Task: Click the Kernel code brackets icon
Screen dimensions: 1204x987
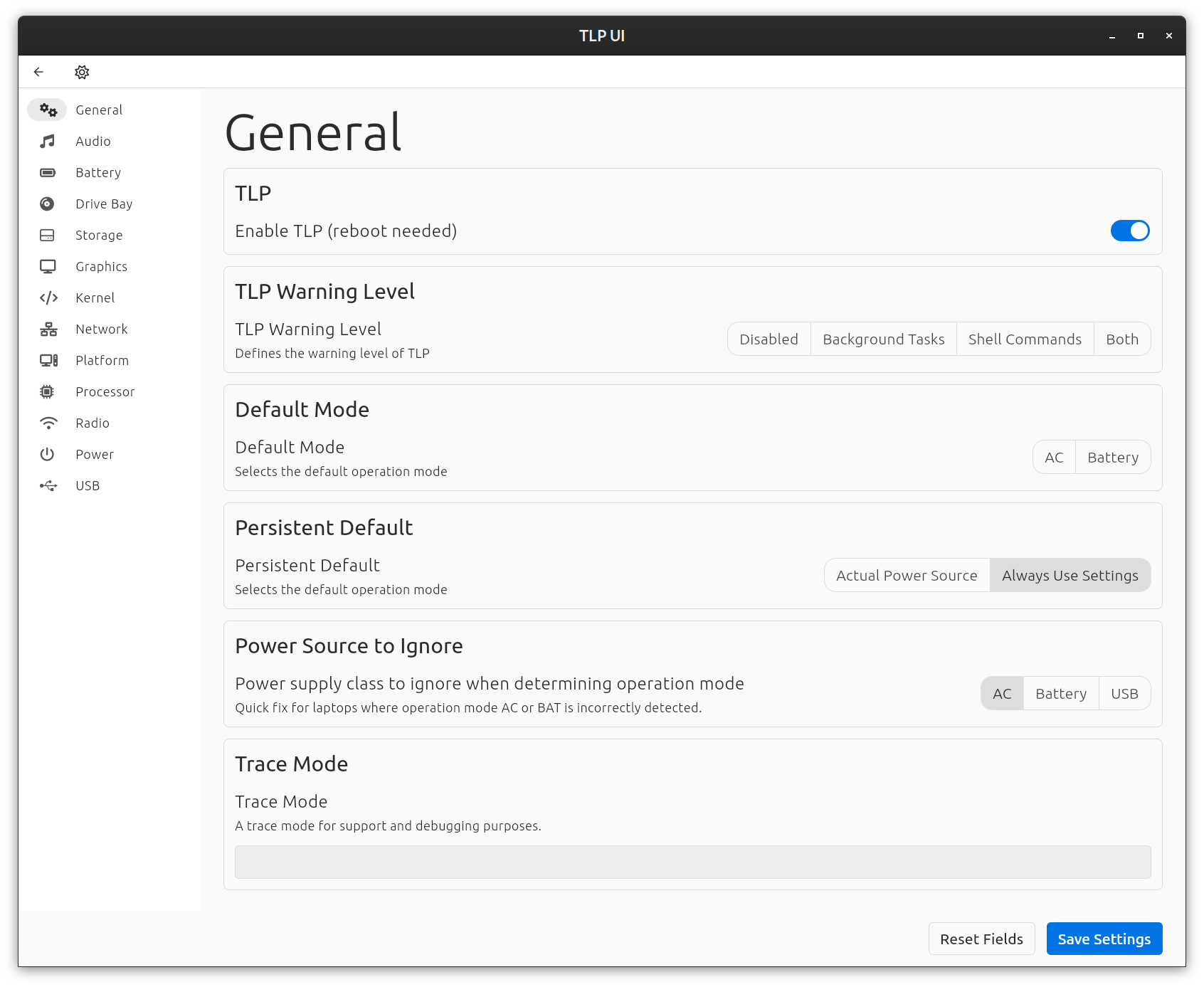Action: click(48, 297)
